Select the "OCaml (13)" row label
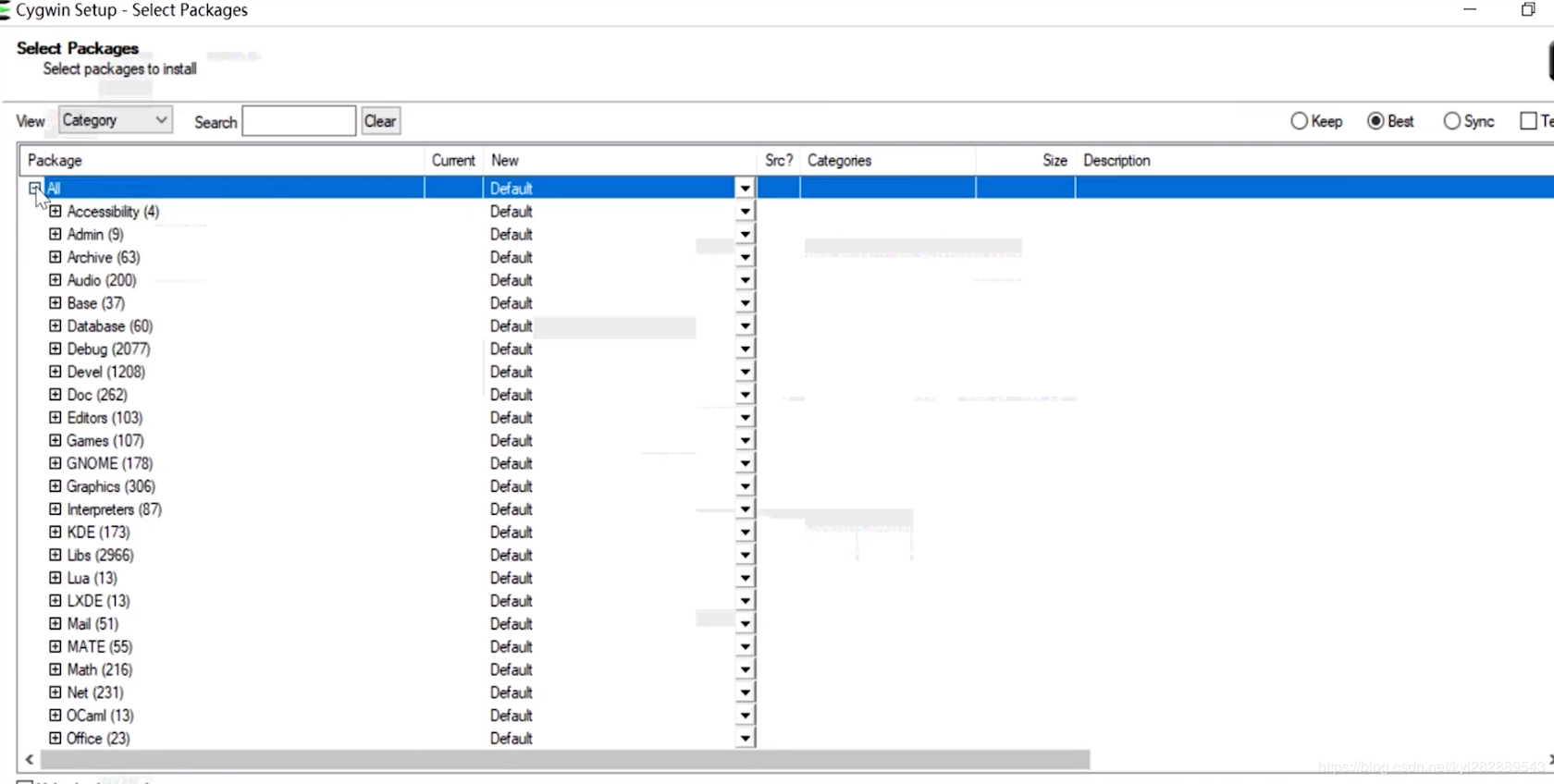 click(100, 716)
